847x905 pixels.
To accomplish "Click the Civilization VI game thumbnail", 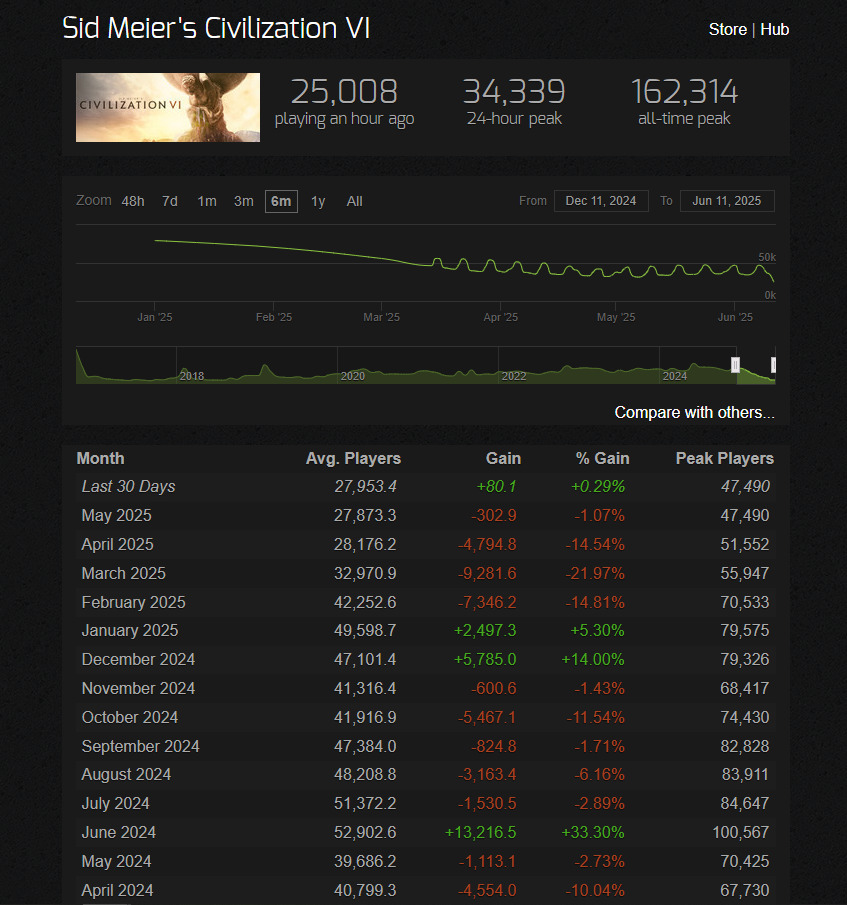I will [x=168, y=107].
